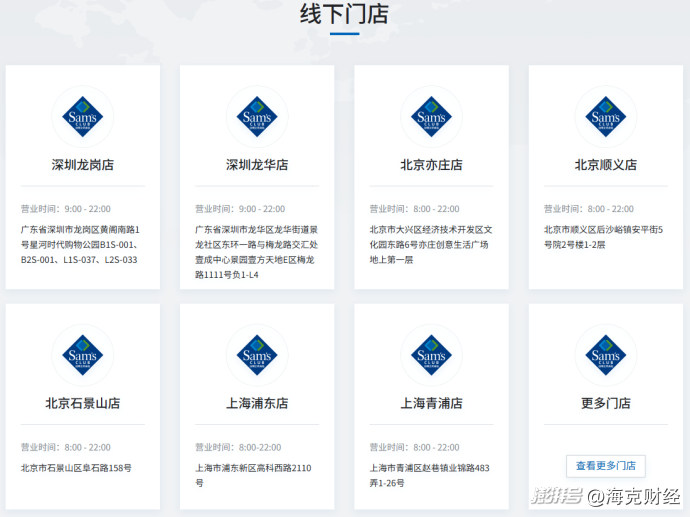This screenshot has height=517, width=690.
Task: Click the 上海青浦店 address text
Action: click(430, 474)
